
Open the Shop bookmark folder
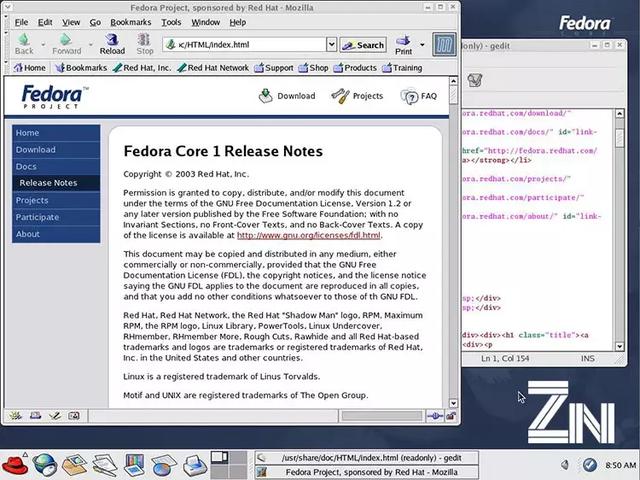[313, 68]
